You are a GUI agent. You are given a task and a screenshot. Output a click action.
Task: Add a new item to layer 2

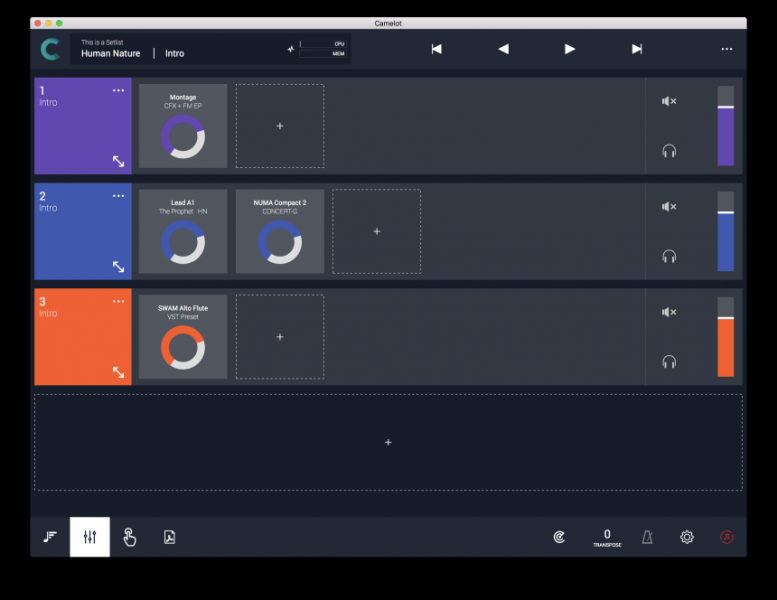pos(377,231)
